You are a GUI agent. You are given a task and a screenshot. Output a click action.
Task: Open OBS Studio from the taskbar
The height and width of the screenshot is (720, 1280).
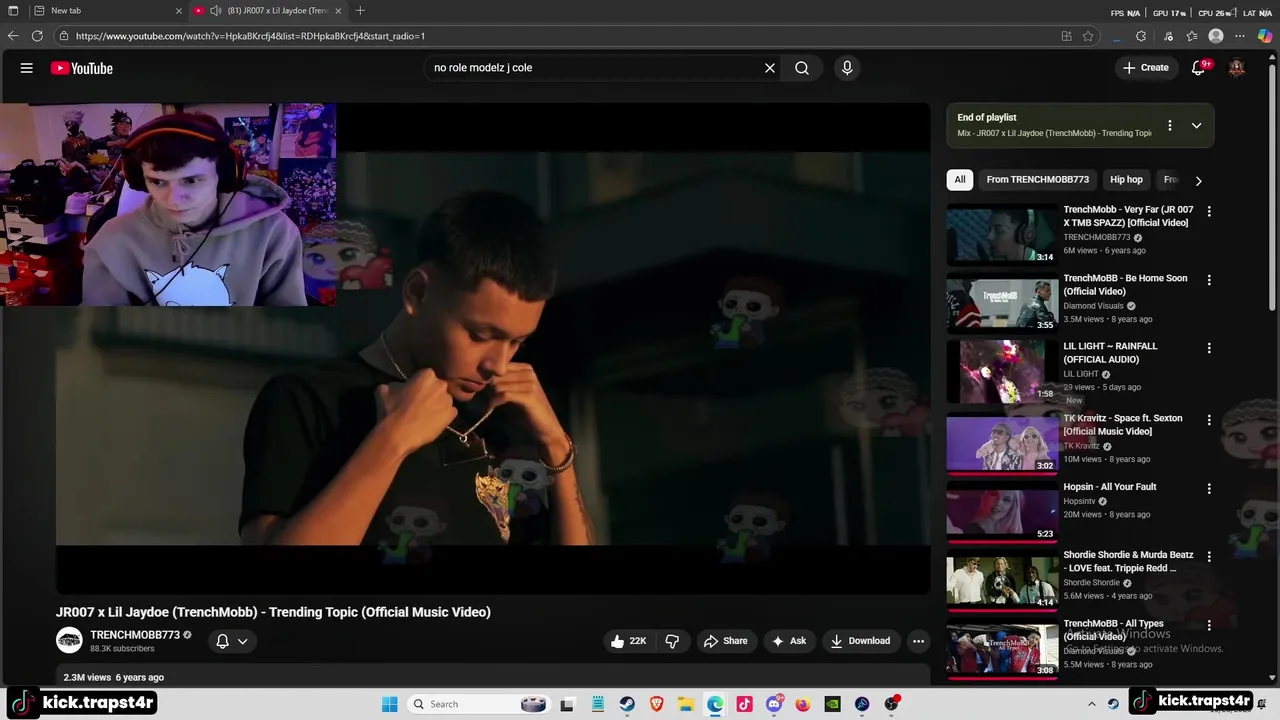[891, 704]
